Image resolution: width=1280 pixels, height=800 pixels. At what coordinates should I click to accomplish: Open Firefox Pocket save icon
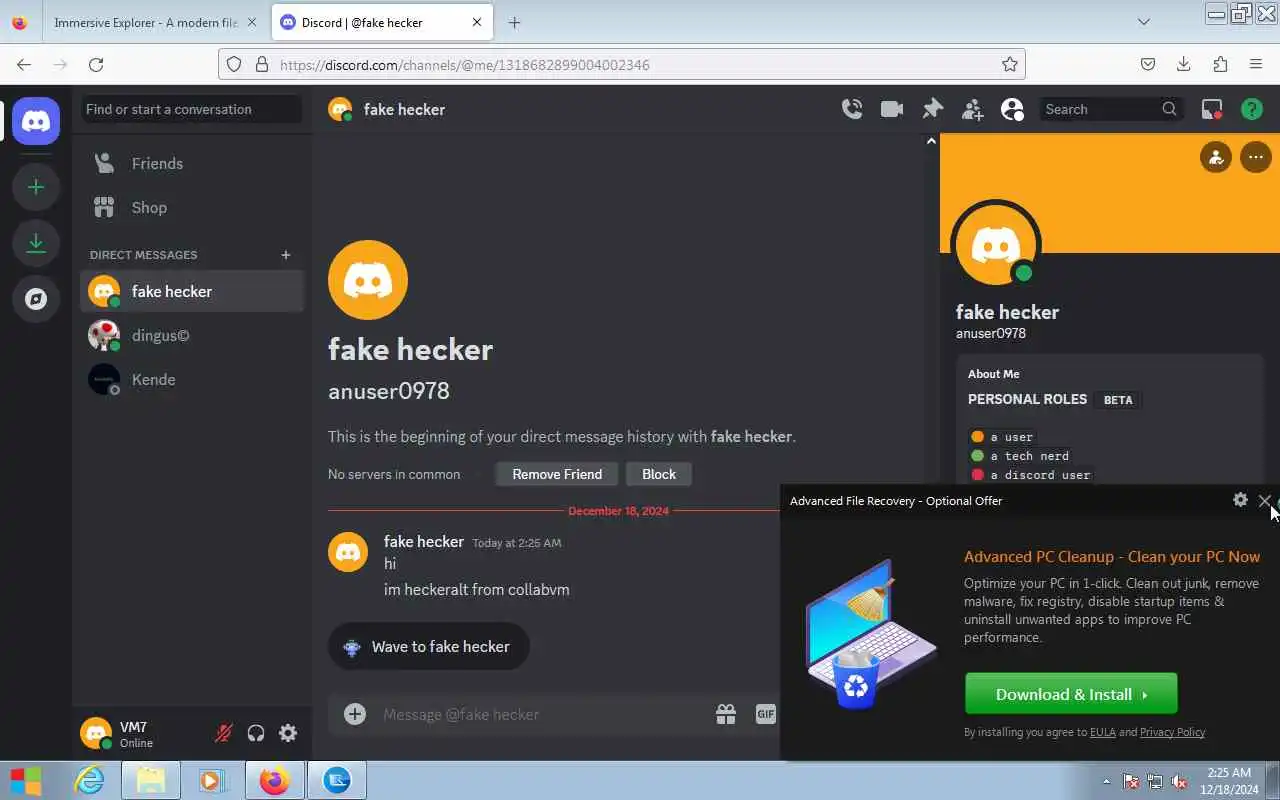(1148, 65)
